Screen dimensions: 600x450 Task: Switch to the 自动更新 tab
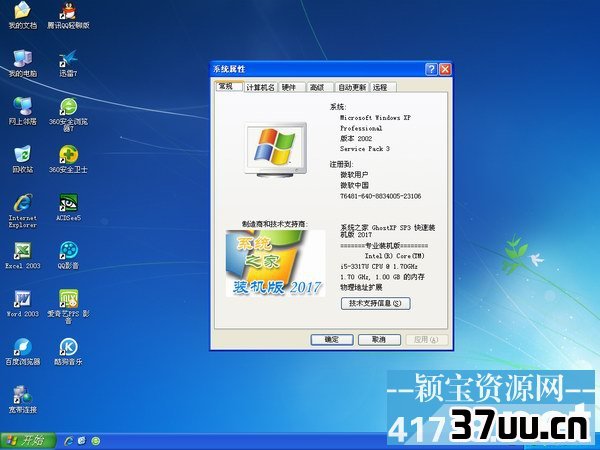pos(352,88)
